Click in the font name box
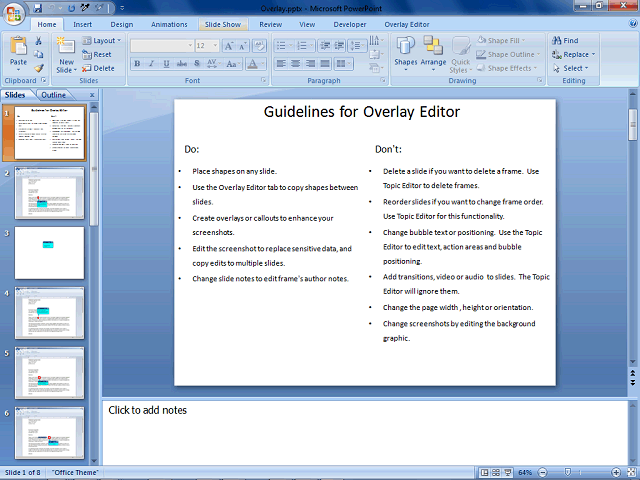 tap(162, 46)
